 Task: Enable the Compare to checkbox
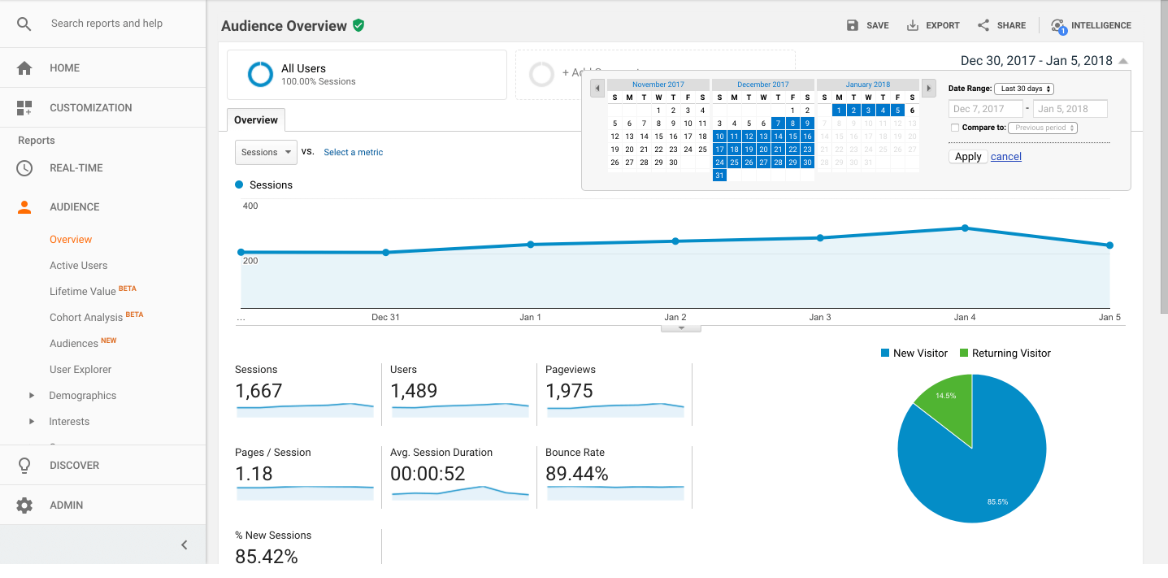953,128
